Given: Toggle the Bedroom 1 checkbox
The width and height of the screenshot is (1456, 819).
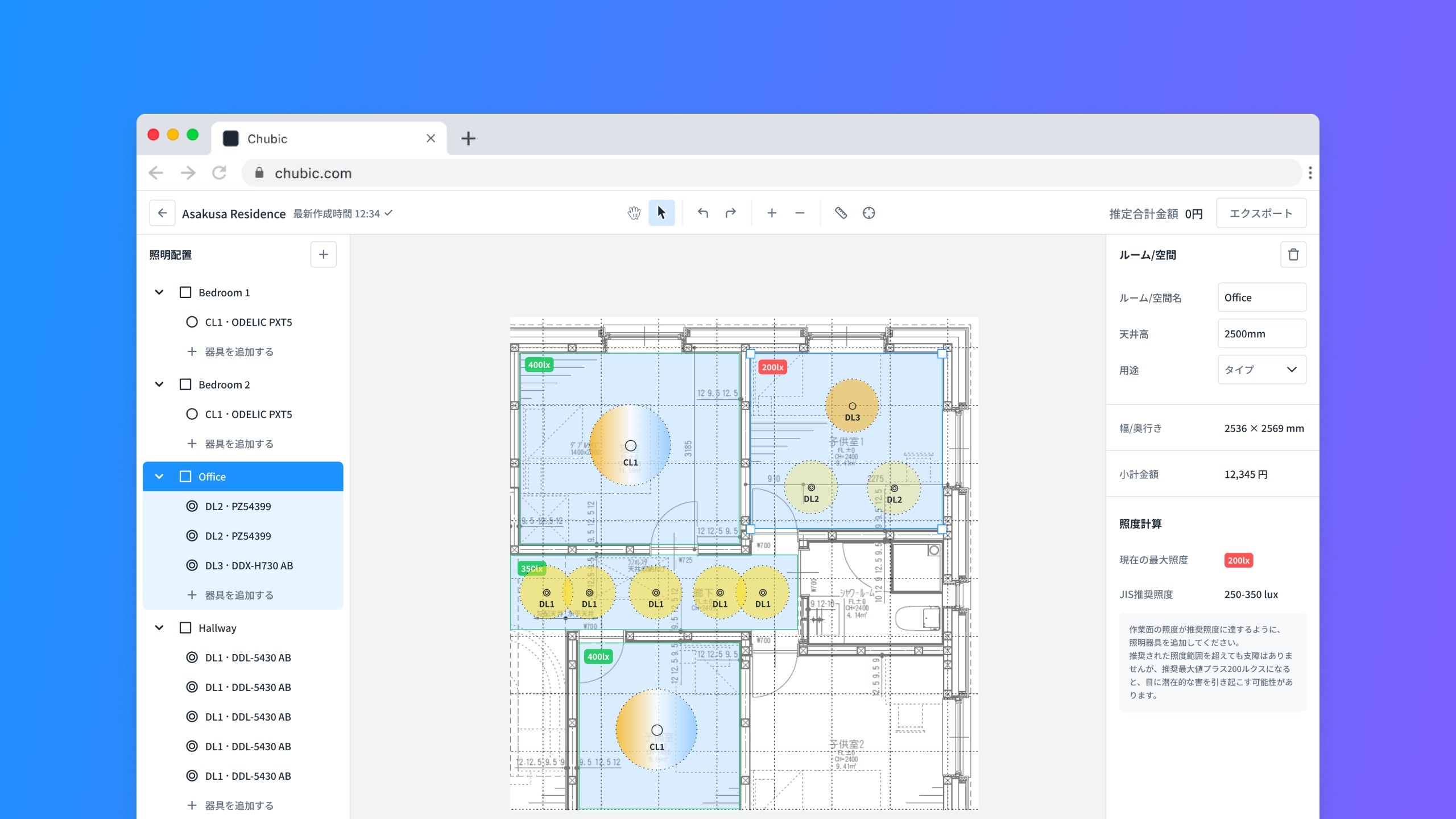Looking at the screenshot, I should 185,292.
